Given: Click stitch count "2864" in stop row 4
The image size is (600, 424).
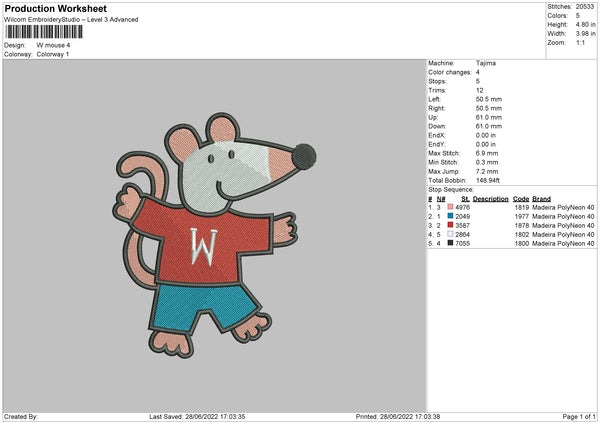Looking at the screenshot, I should pyautogui.click(x=462, y=234).
